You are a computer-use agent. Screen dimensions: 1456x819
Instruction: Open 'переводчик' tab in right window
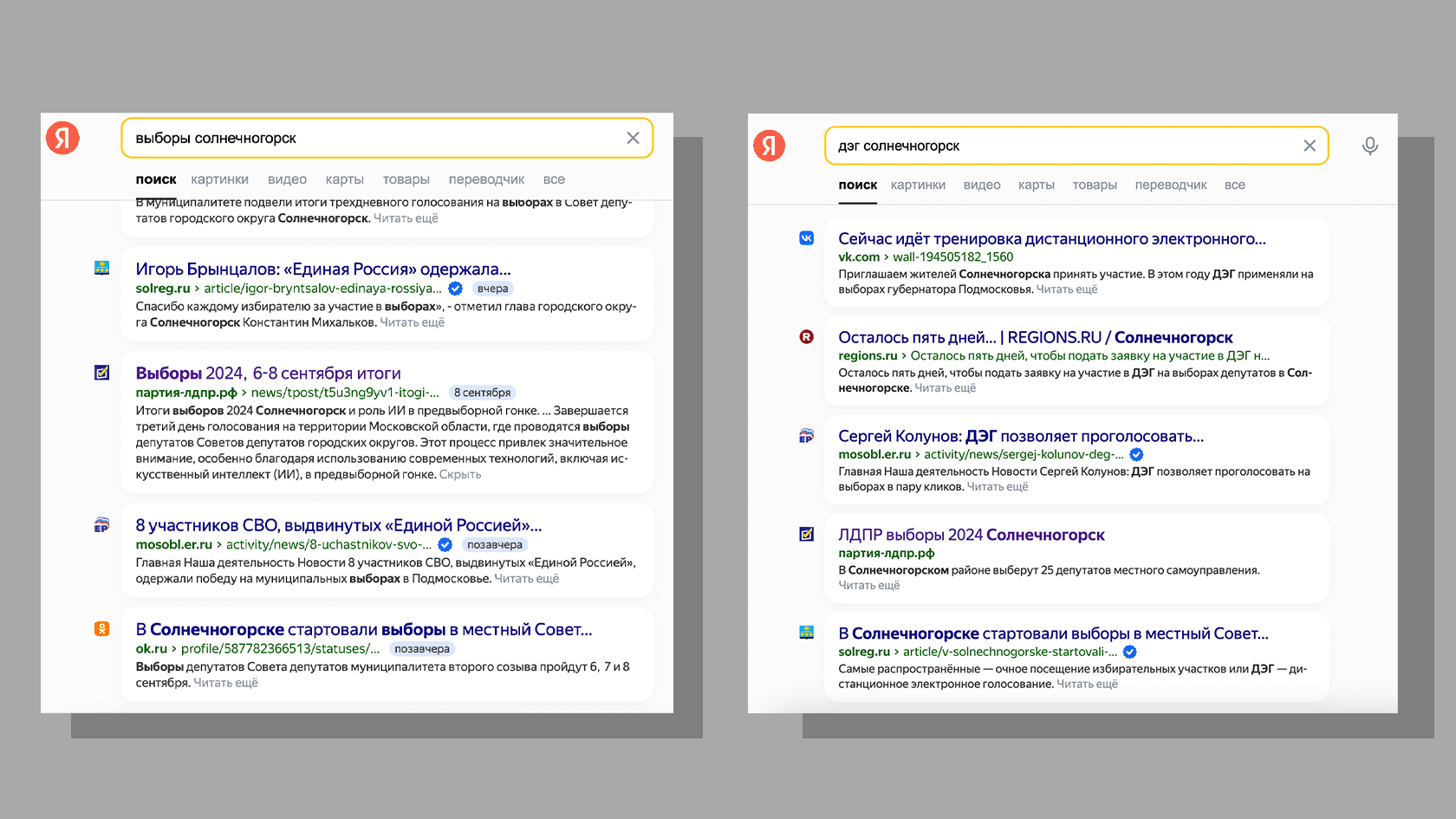(x=1171, y=185)
